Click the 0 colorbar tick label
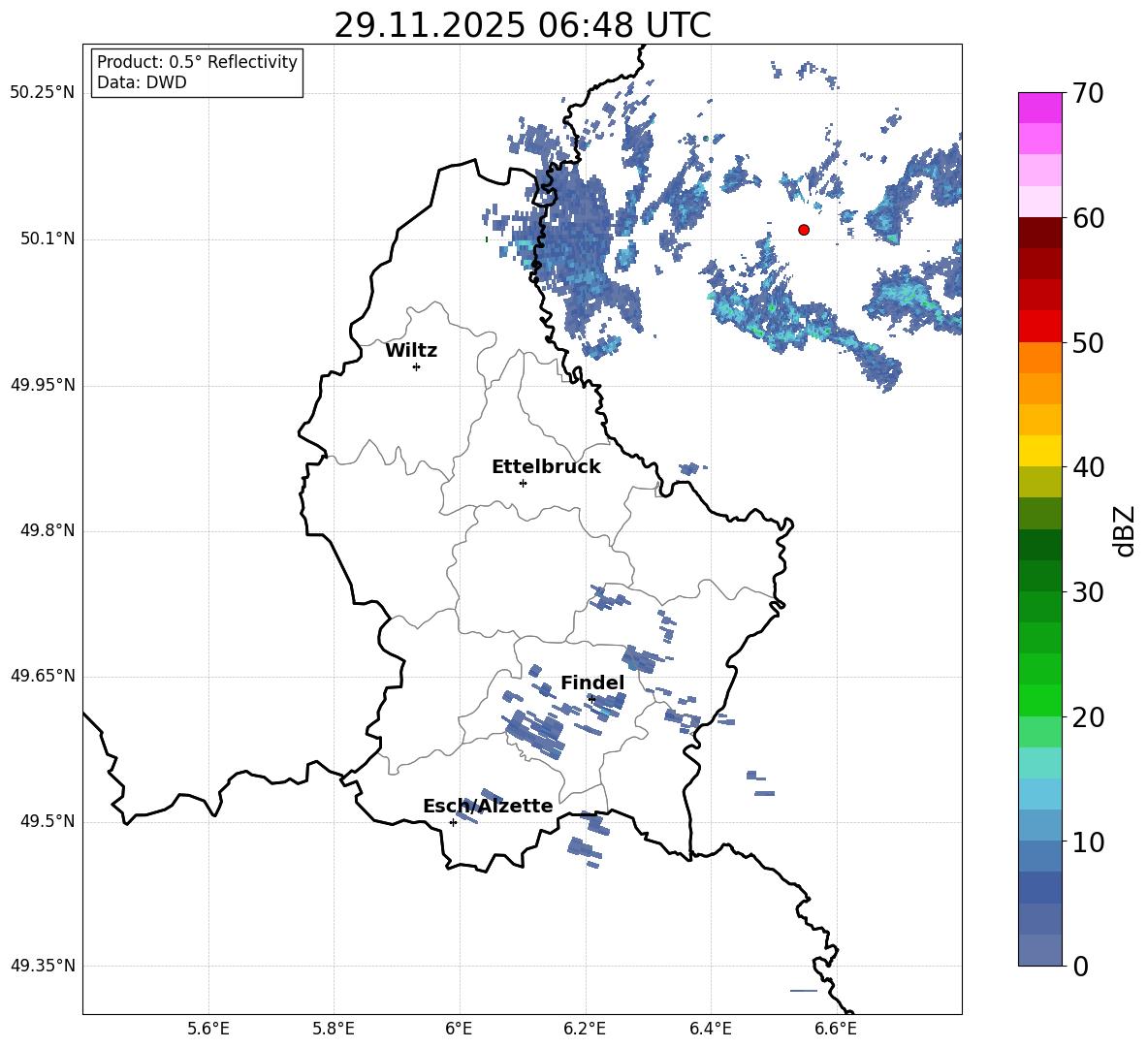 coord(1081,966)
